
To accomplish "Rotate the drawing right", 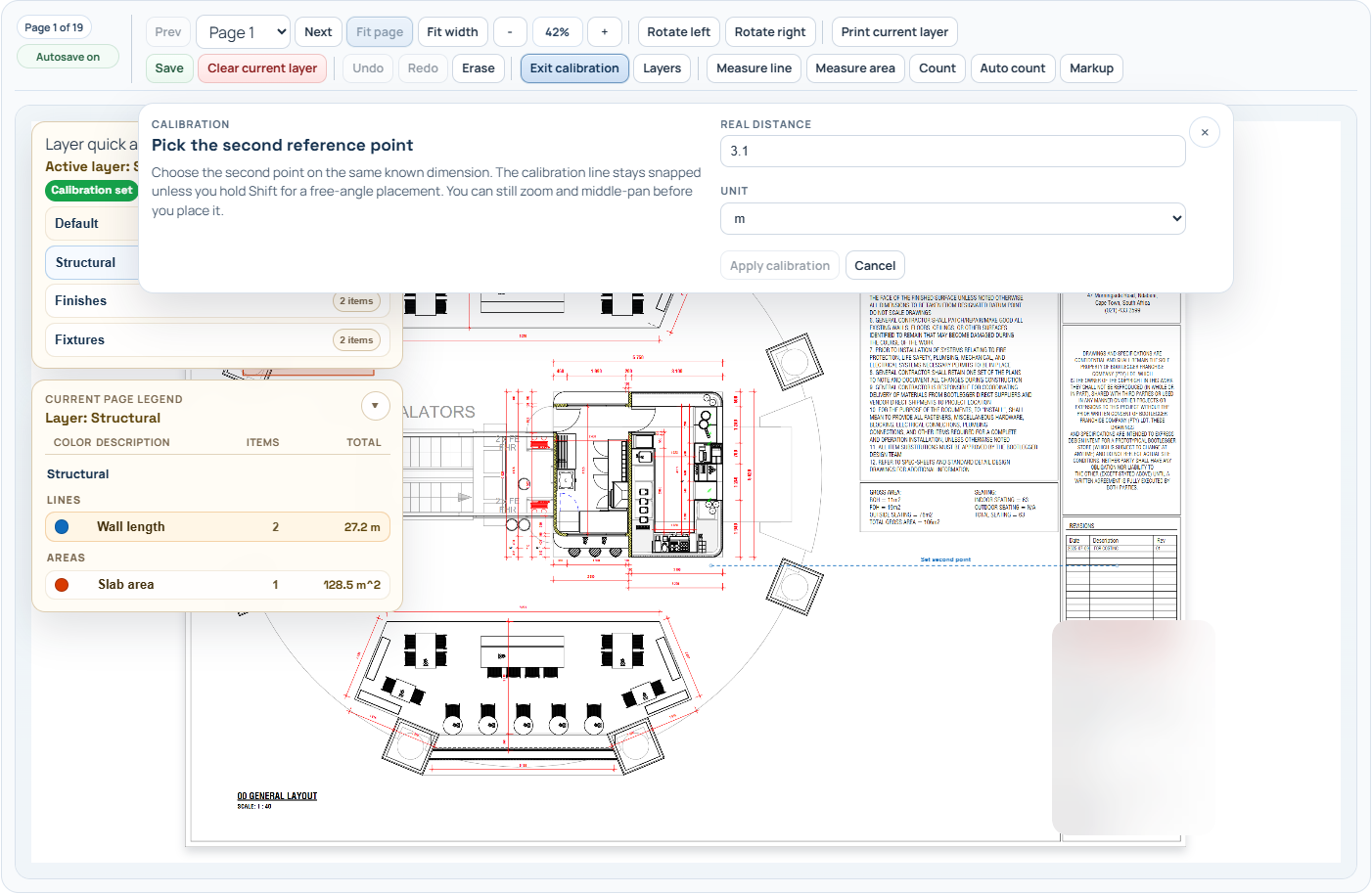I will [x=770, y=32].
